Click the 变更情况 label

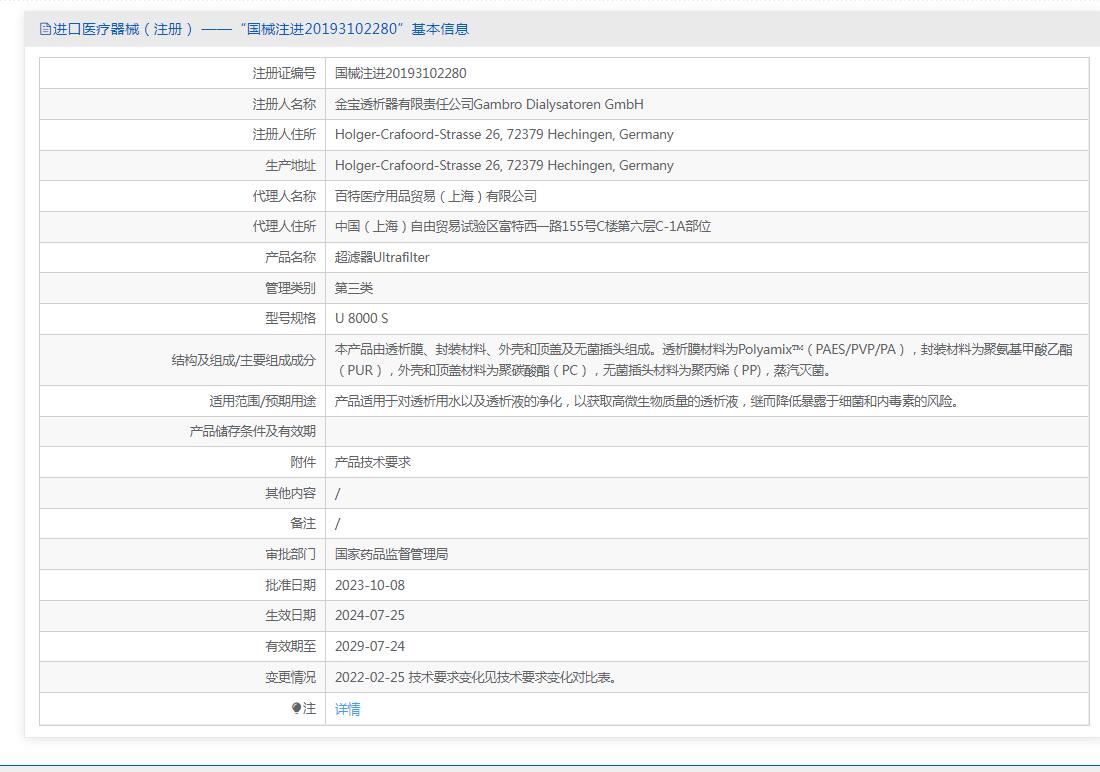pos(290,677)
